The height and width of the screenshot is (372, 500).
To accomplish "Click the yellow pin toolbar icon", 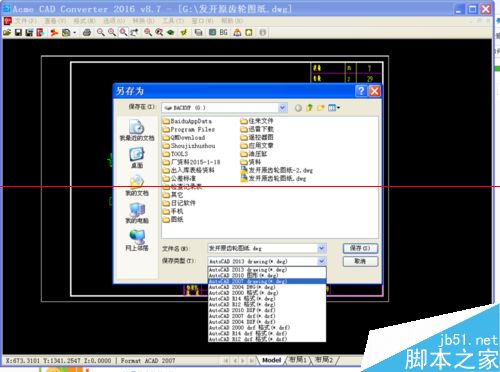I will (184, 32).
